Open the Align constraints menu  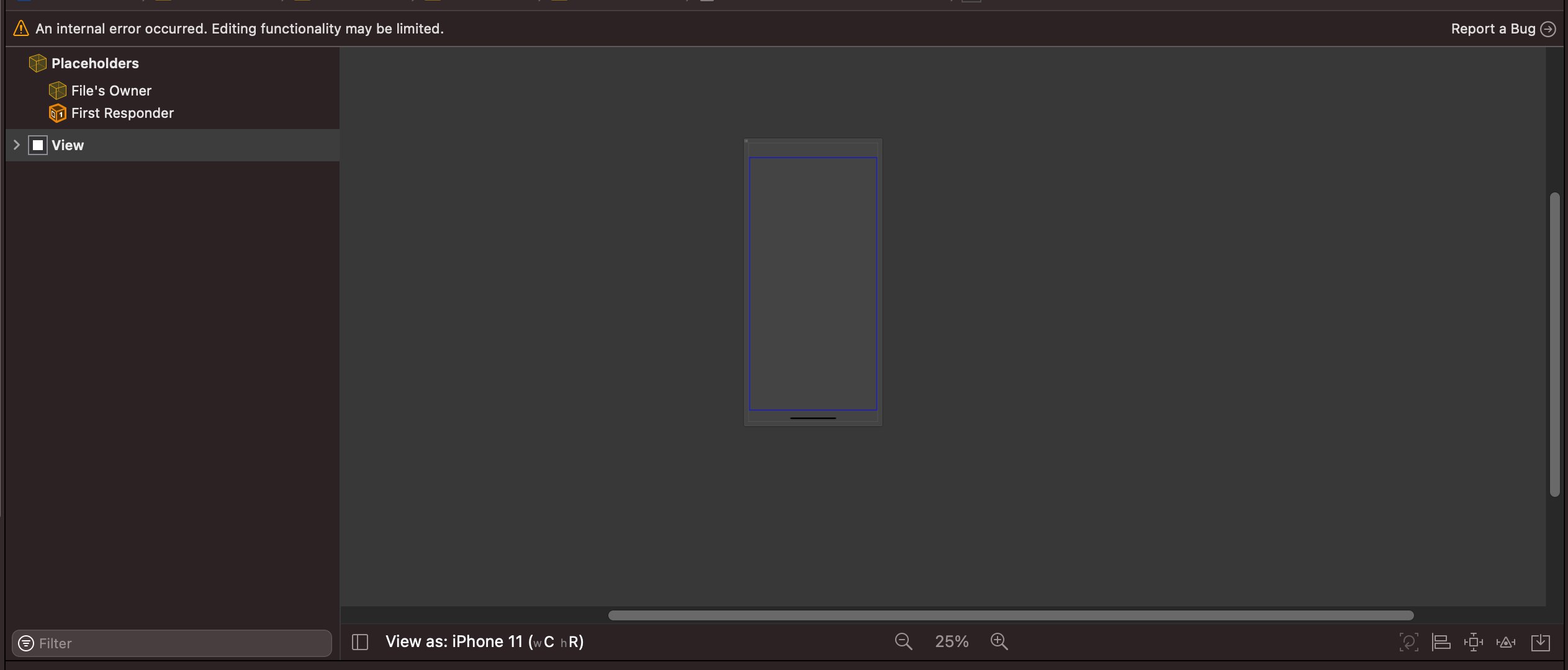[1441, 642]
